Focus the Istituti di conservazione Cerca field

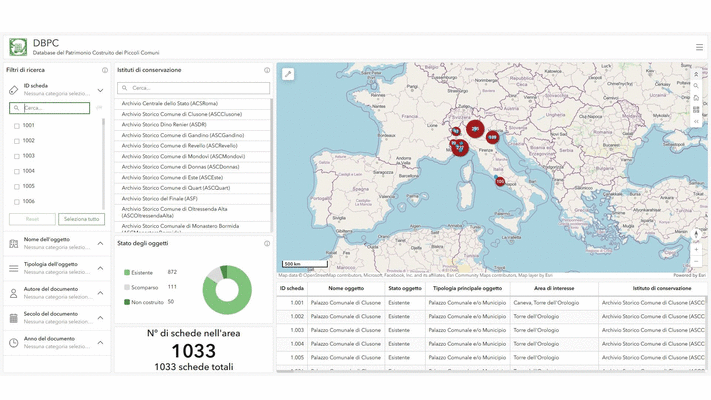click(x=194, y=88)
